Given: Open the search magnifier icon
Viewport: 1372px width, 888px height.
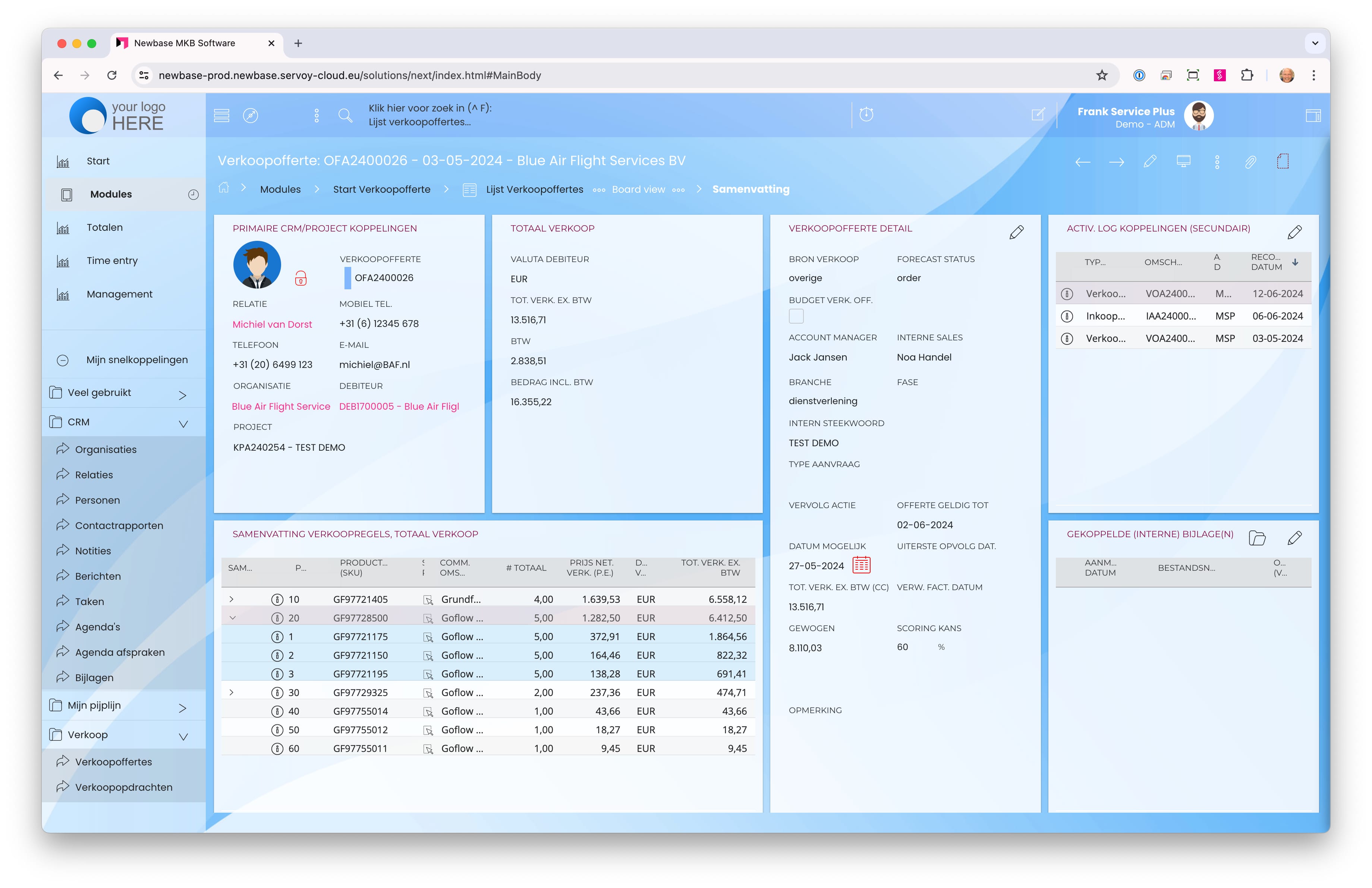Looking at the screenshot, I should pyautogui.click(x=345, y=115).
